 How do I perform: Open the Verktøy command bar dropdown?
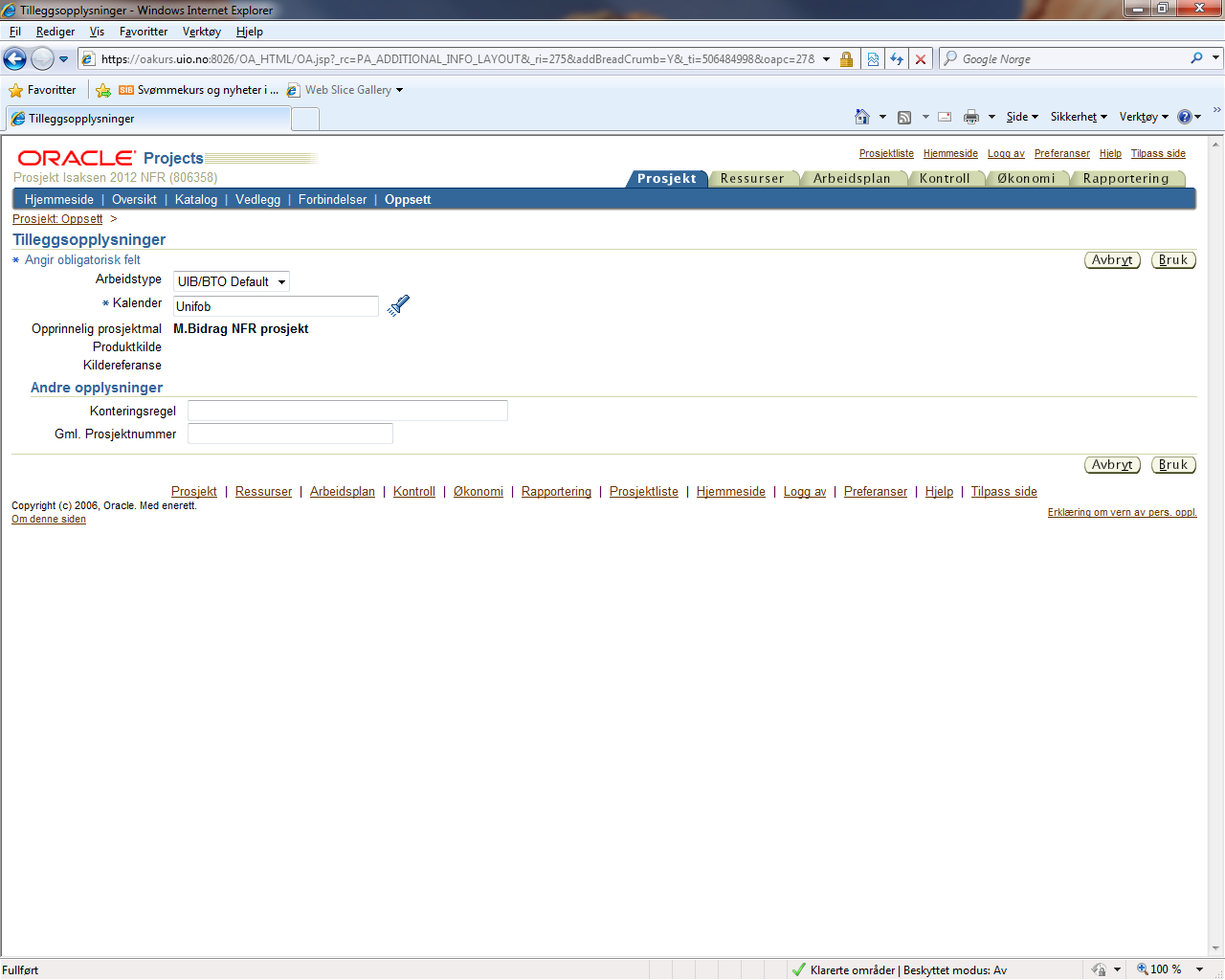pos(1144,117)
